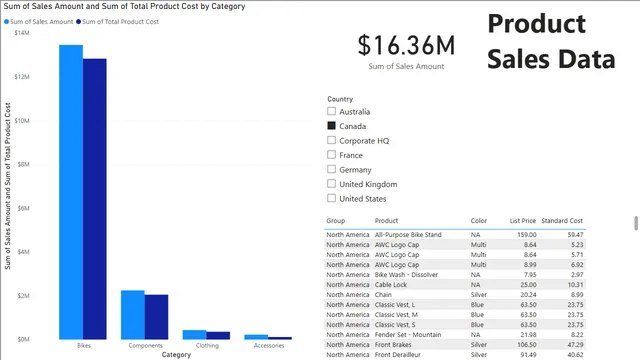Click the 106.50 list price value

[527, 344]
